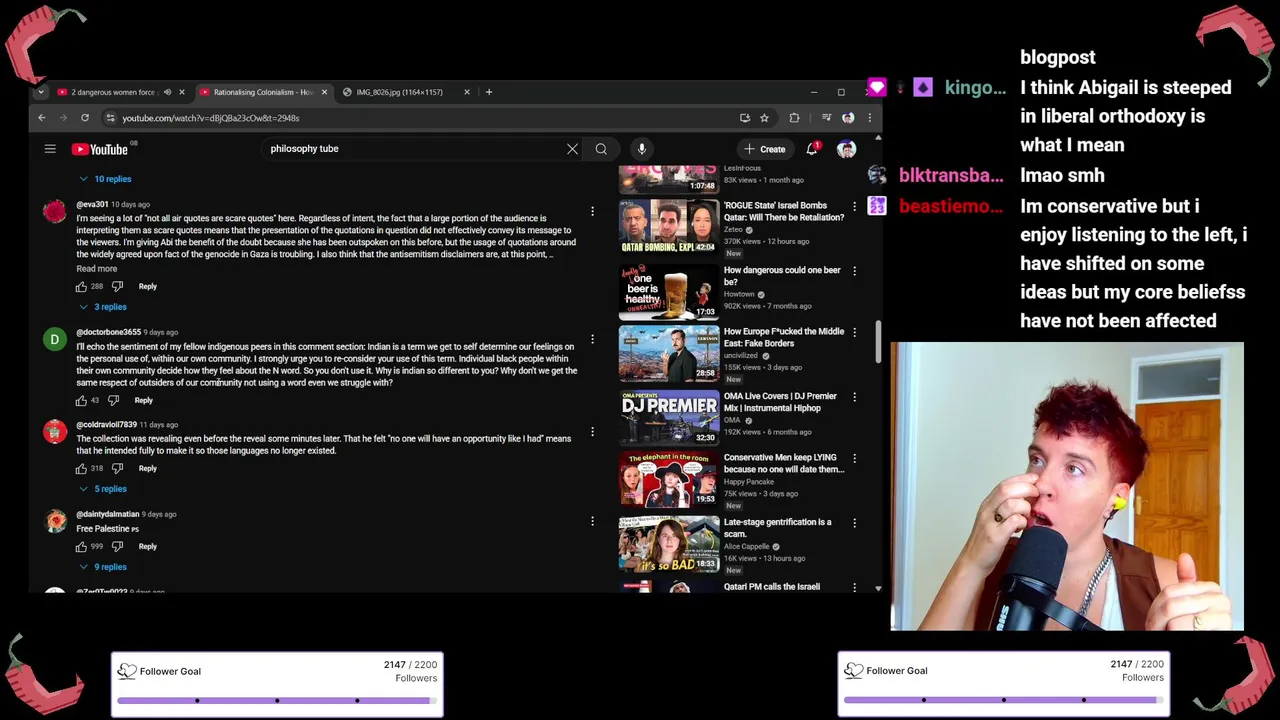Open Chrome profile avatar

848,118
